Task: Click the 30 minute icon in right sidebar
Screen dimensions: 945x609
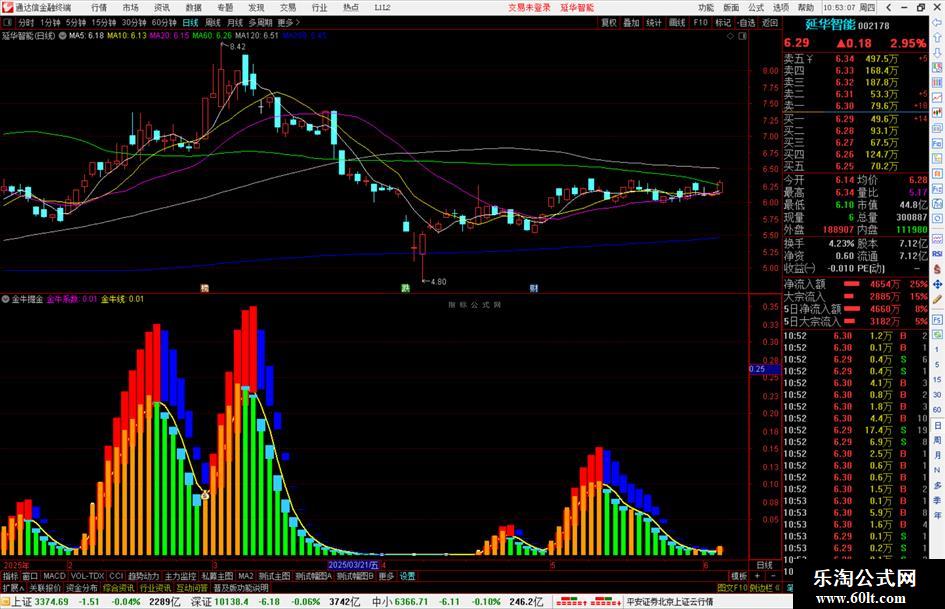Action: [937, 394]
